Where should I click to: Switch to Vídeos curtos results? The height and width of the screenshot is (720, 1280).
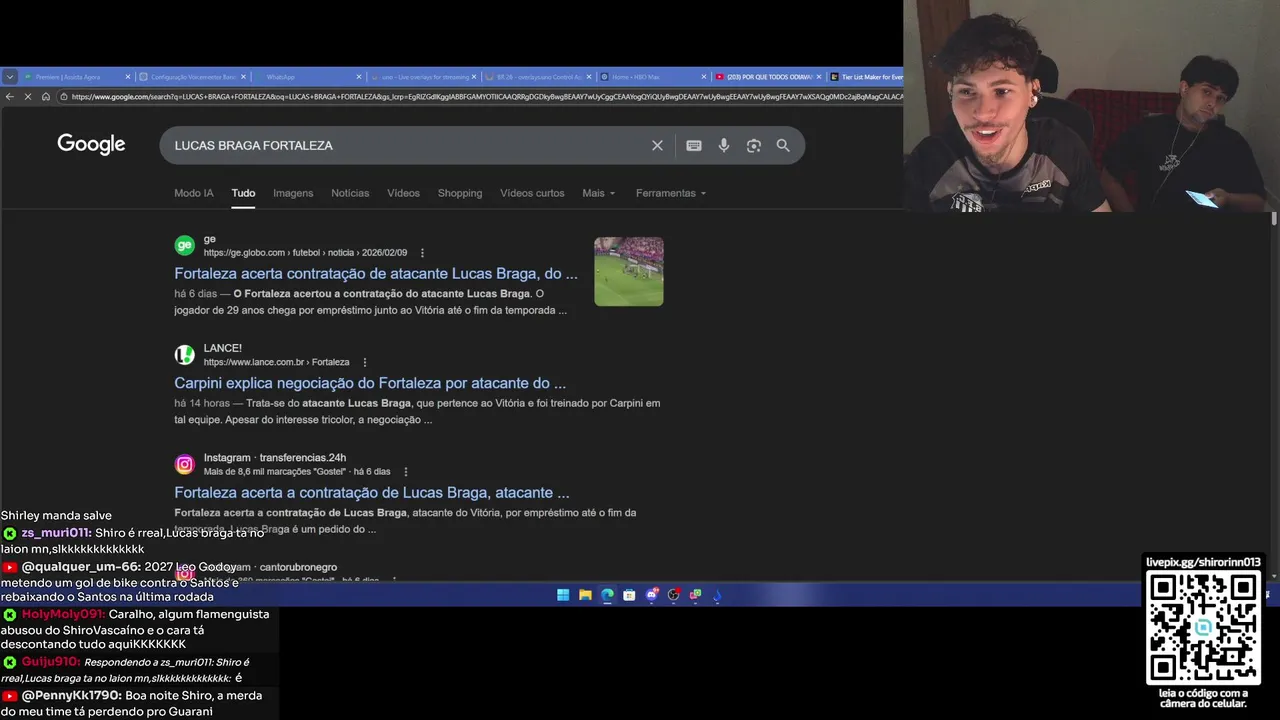pos(532,193)
